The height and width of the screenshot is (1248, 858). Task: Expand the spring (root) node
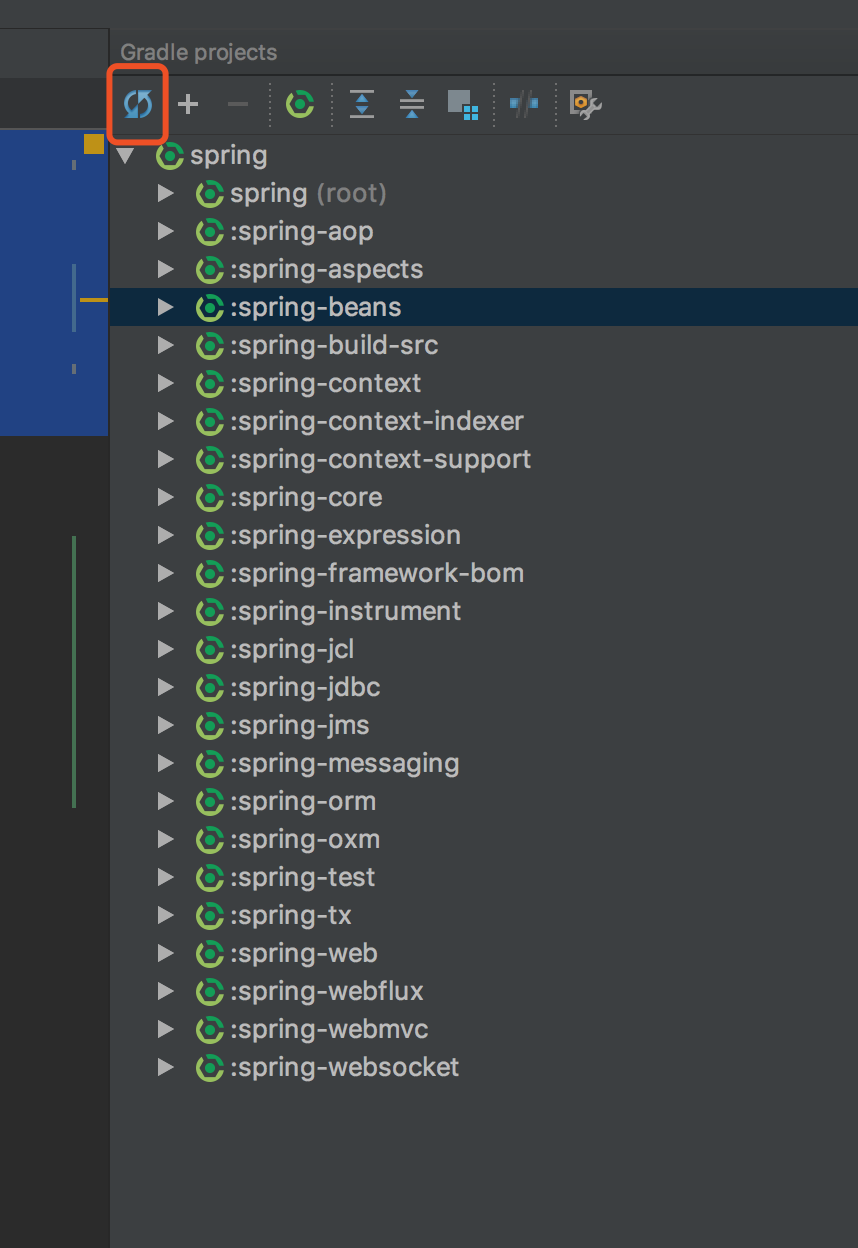166,194
